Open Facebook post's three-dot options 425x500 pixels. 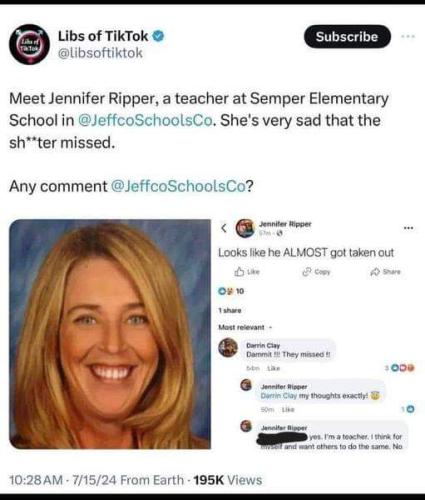click(408, 228)
